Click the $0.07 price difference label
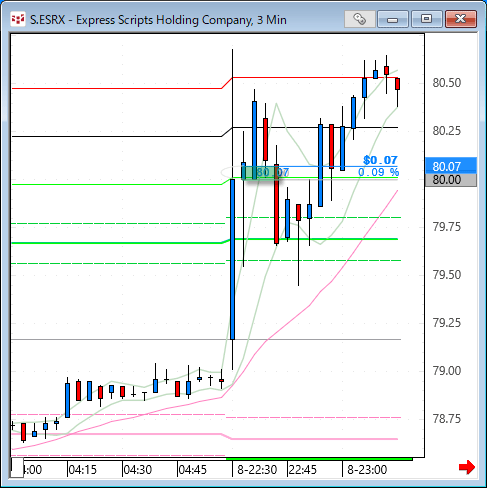The height and width of the screenshot is (488, 487). [380, 160]
